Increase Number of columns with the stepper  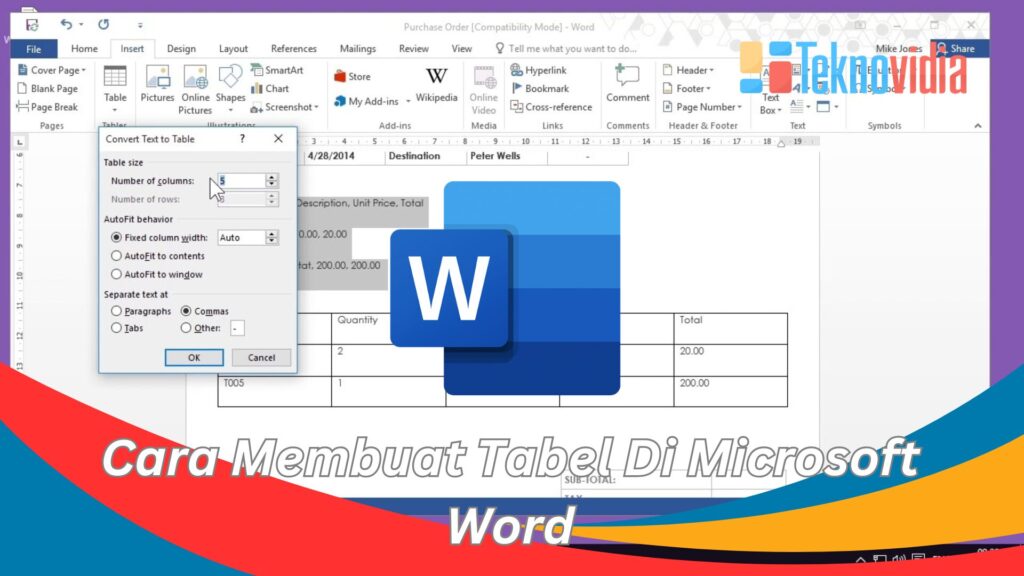(270, 176)
